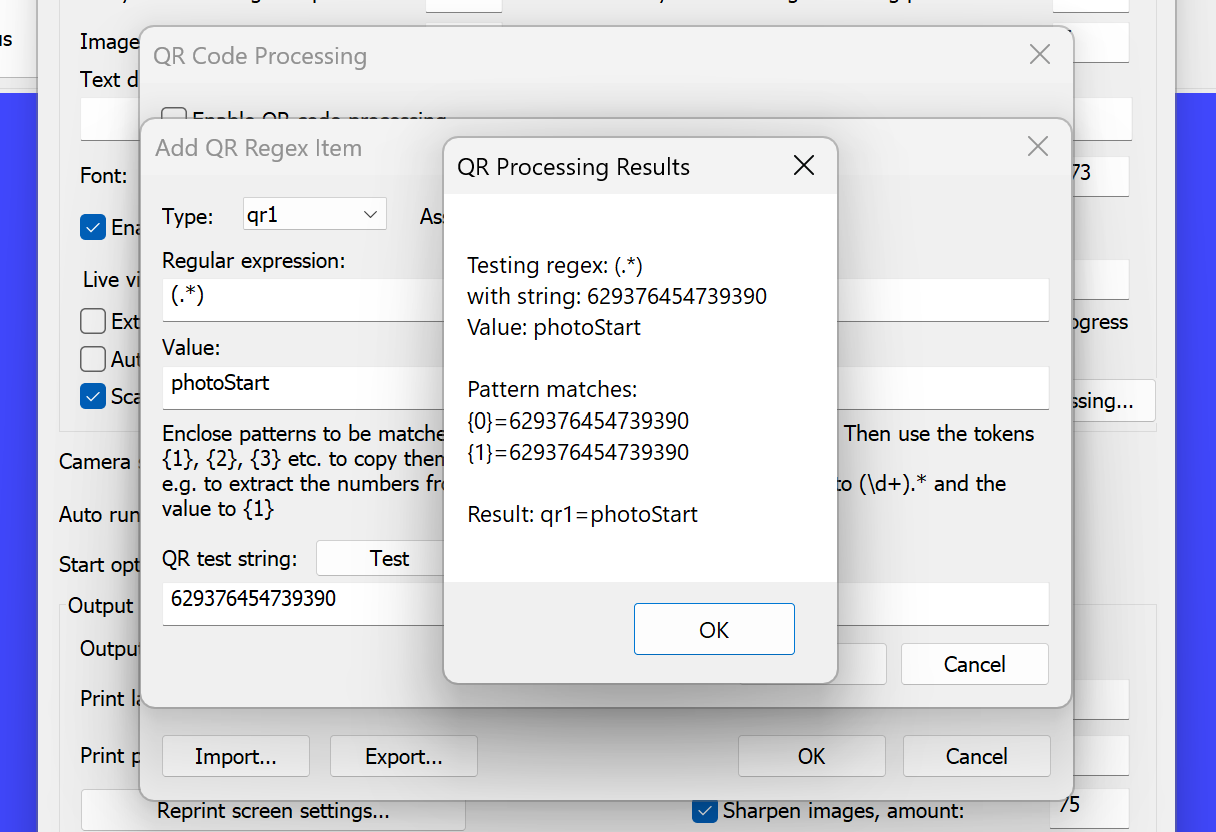Close the QR Code Processing window
The image size is (1216, 832).
click(x=1040, y=55)
